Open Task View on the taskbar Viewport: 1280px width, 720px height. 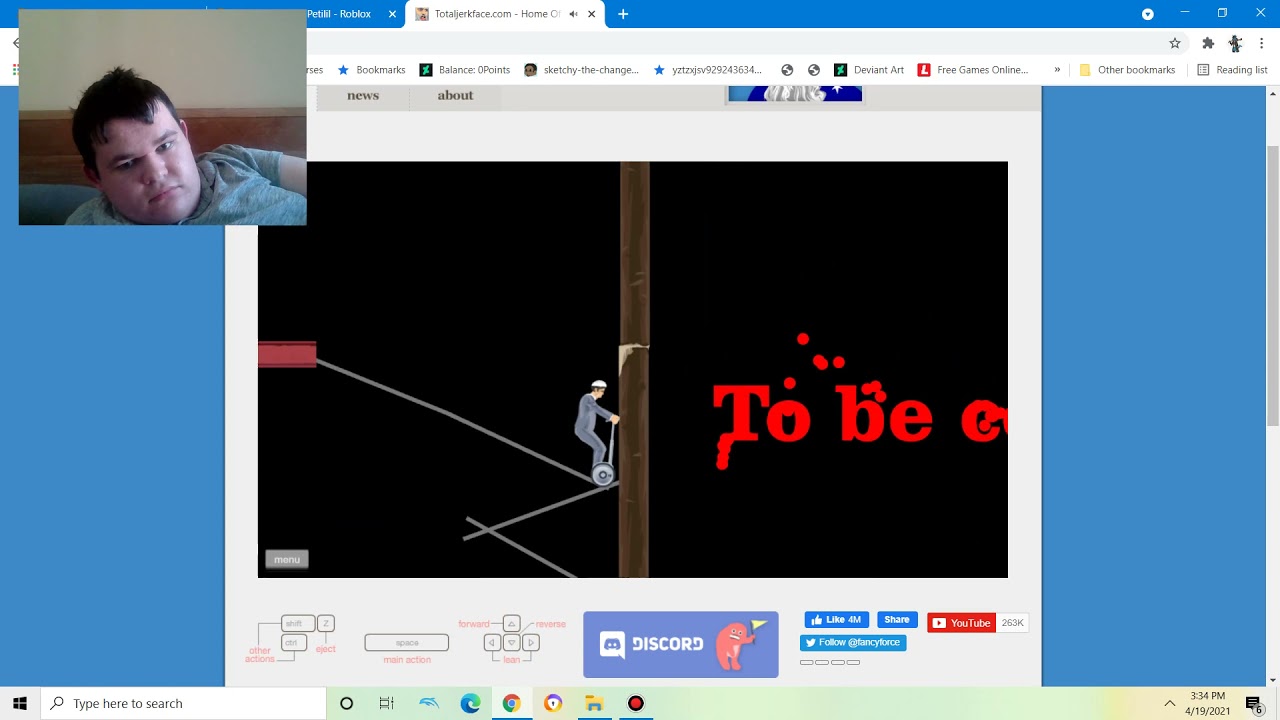tap(387, 703)
